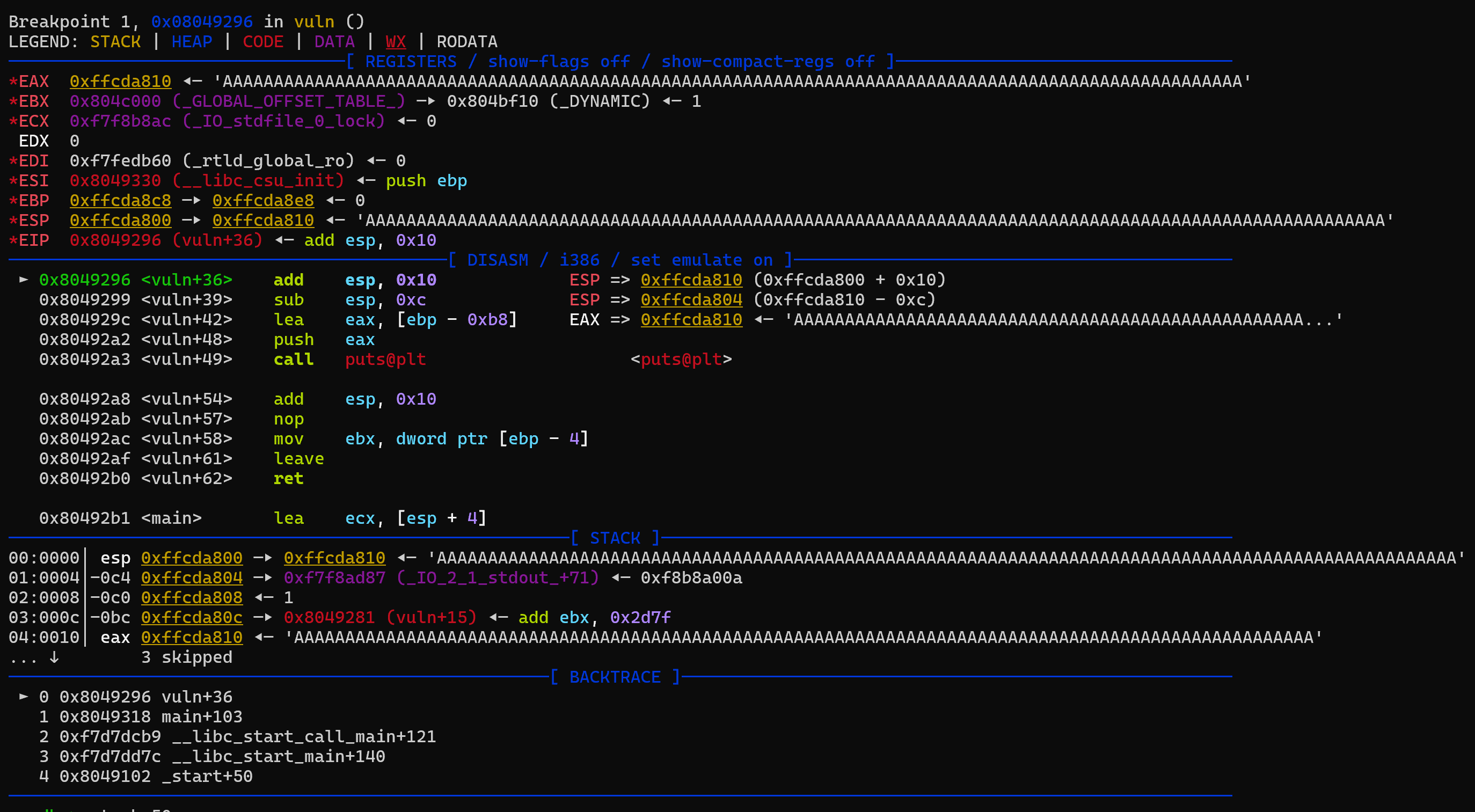The image size is (1475, 812).
Task: Click the red puts@plt call operand
Action: [x=385, y=359]
